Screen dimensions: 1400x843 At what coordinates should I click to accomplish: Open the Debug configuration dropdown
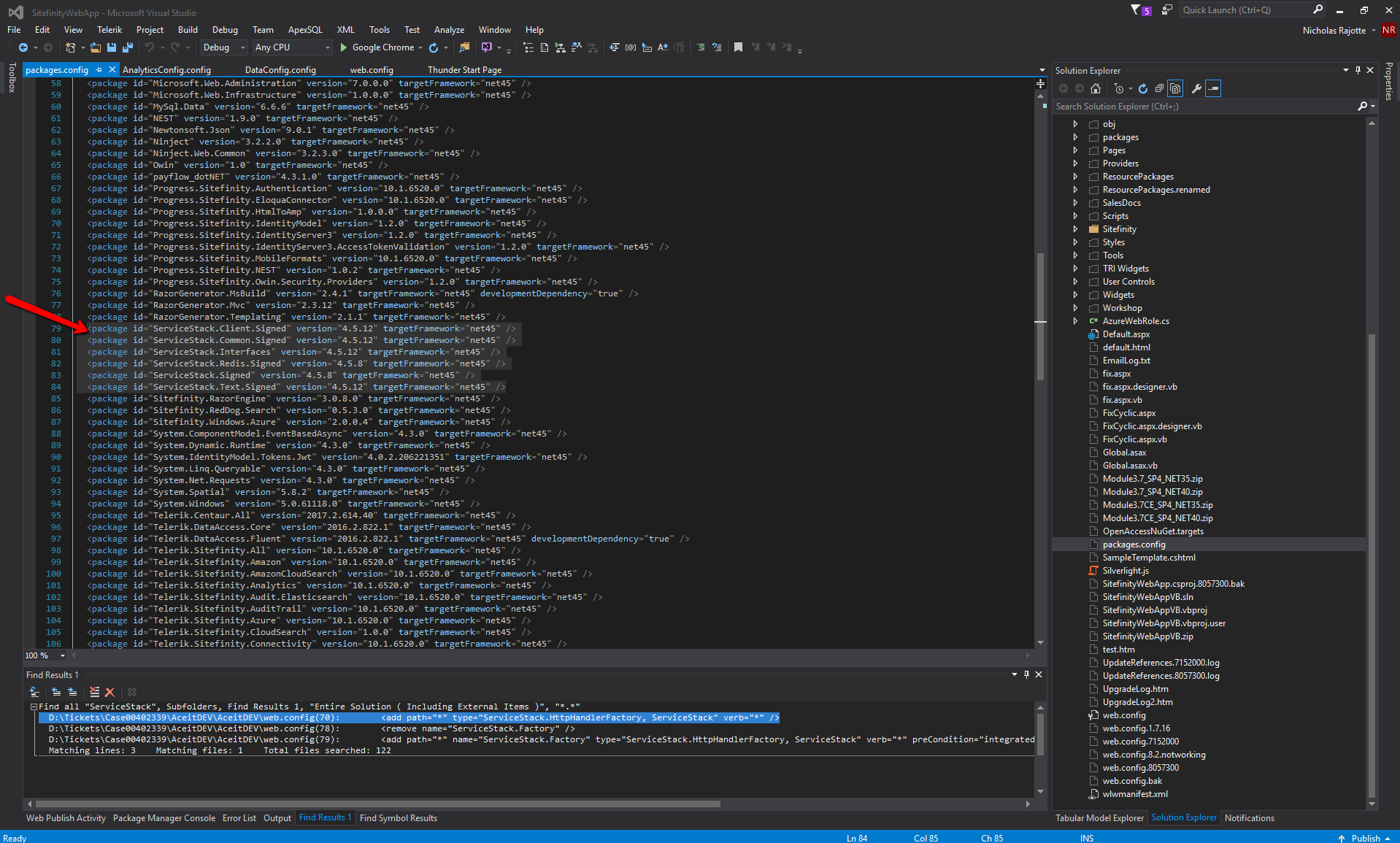point(225,47)
